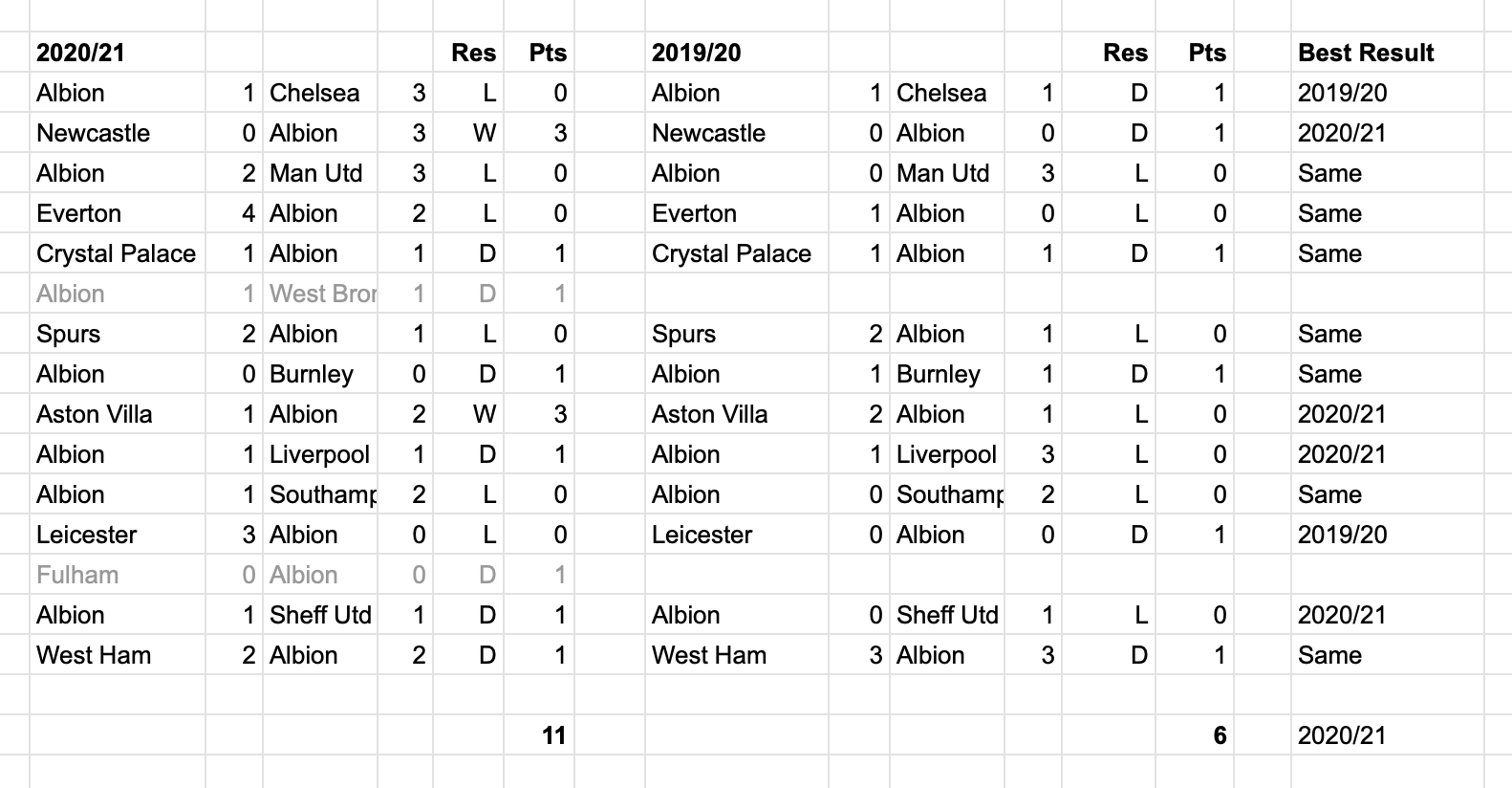Select the Liverpool cell in 2020/21 table
The image size is (1512, 788).
click(320, 454)
